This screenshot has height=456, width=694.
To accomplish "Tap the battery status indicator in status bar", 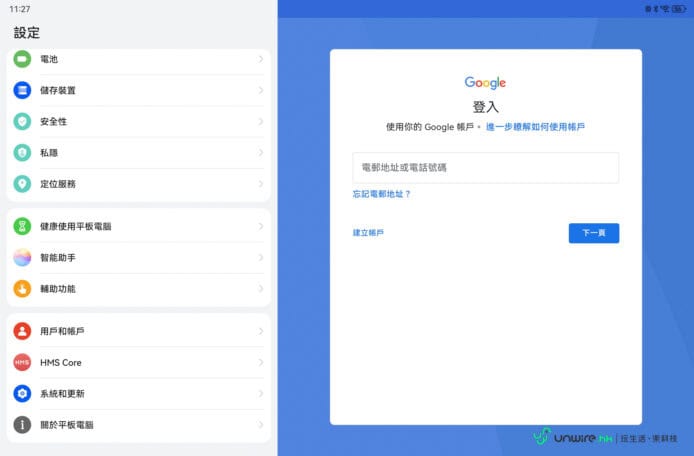I will click(679, 8).
